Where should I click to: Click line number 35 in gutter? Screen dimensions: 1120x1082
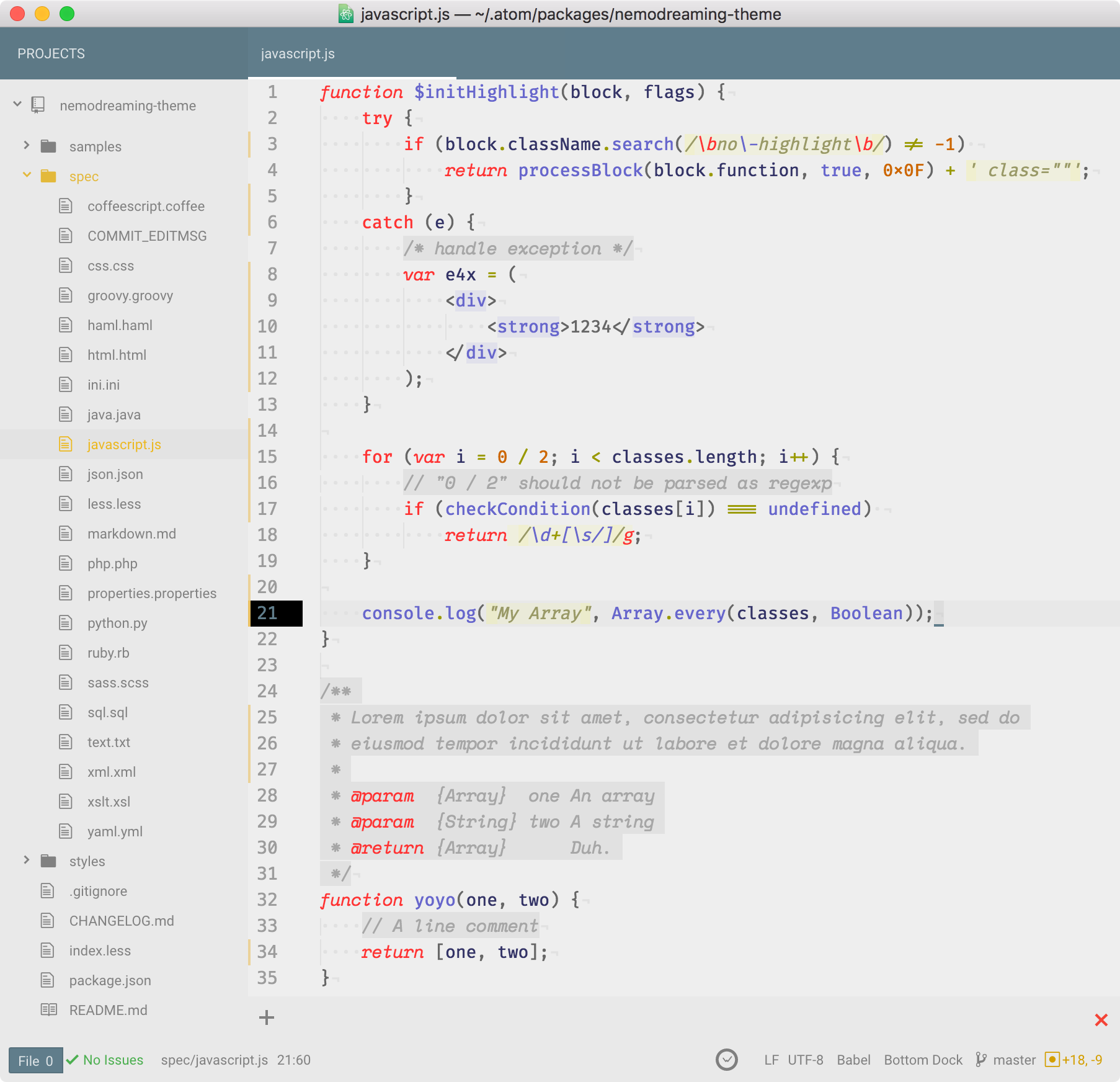coord(267,978)
